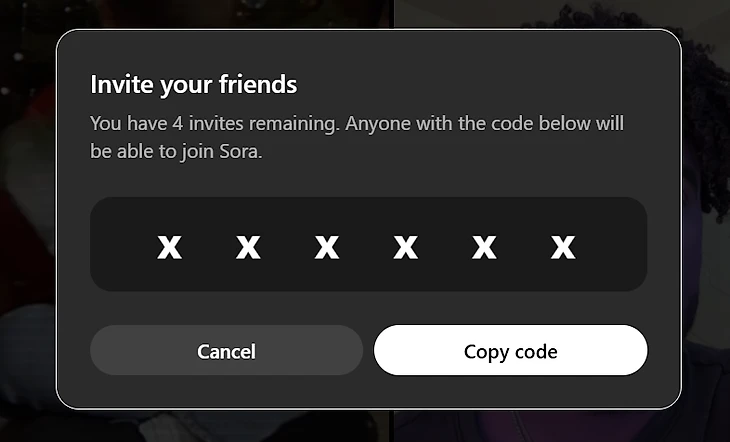Click the fourth X in the code
The height and width of the screenshot is (442, 730).
pyautogui.click(x=405, y=246)
